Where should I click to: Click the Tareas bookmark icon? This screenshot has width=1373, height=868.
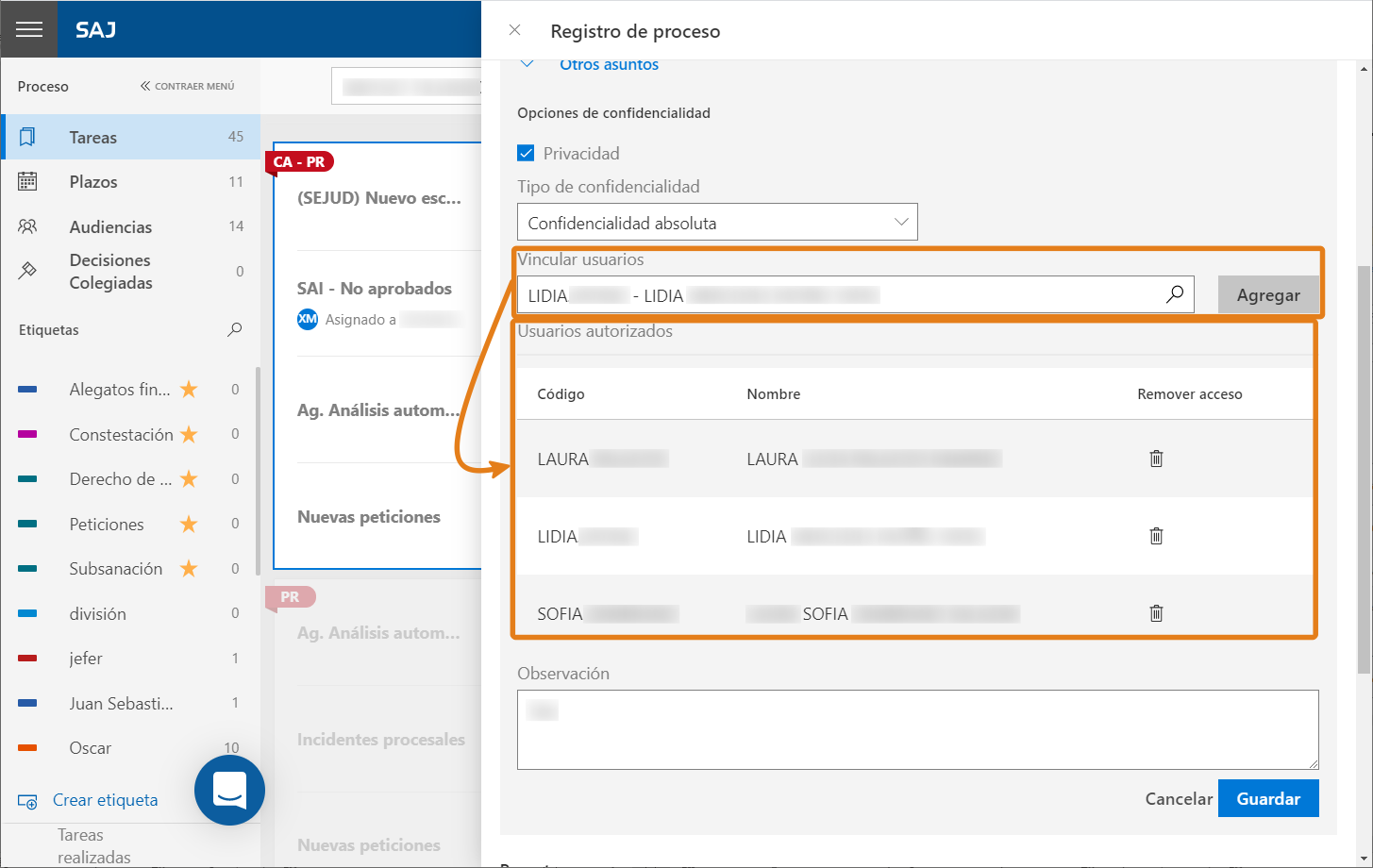[27, 137]
